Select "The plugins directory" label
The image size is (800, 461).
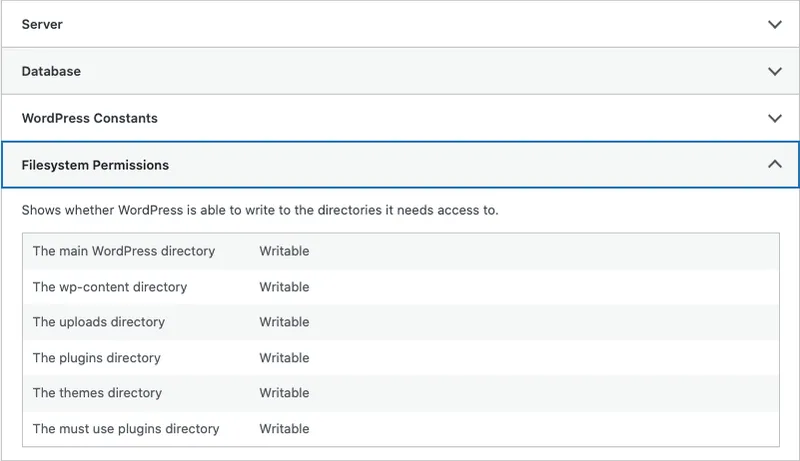(x=96, y=358)
